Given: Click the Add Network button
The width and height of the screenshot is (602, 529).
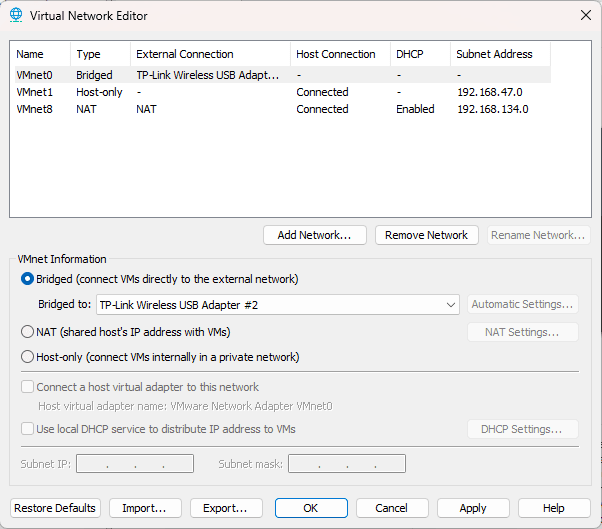Looking at the screenshot, I should click(x=315, y=235).
